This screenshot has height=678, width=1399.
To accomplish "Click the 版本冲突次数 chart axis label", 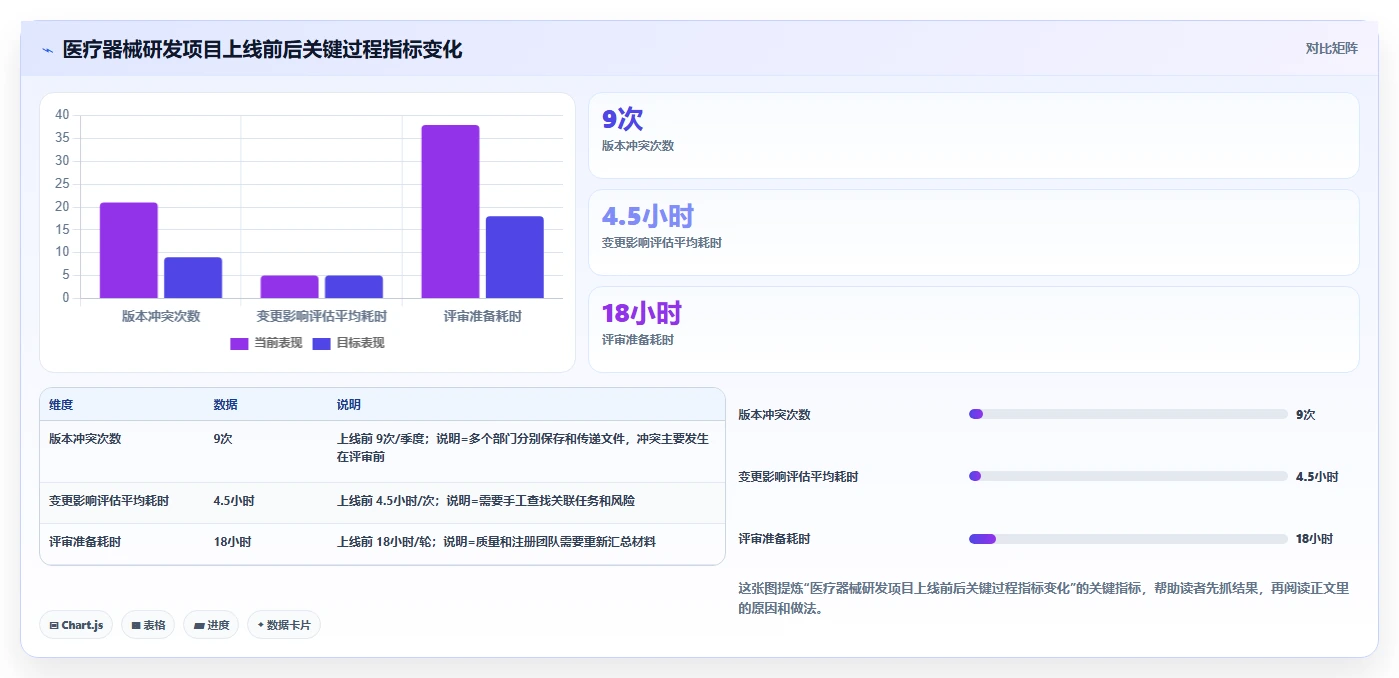I will [x=161, y=316].
